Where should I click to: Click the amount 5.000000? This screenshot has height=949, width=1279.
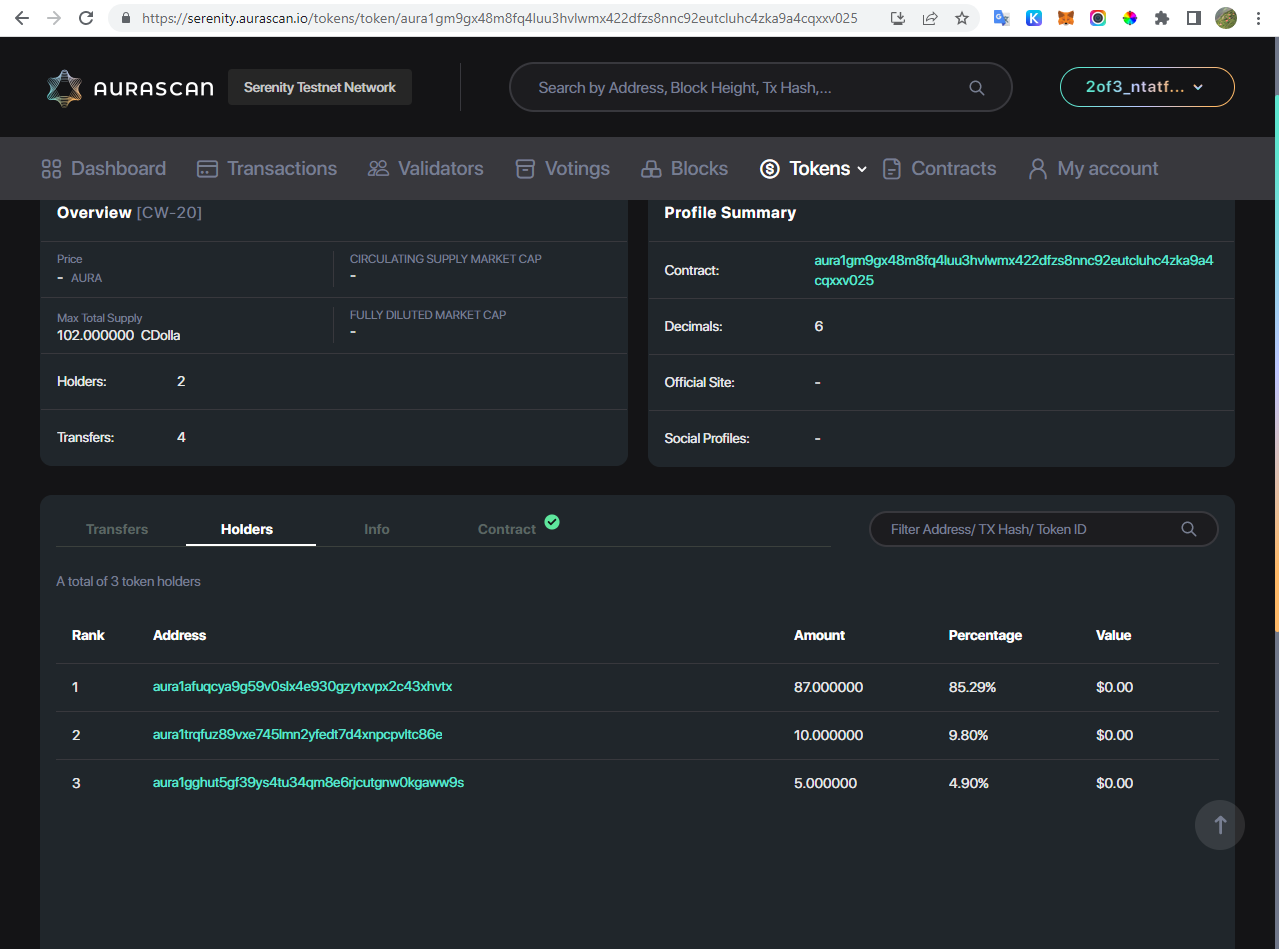coord(825,783)
